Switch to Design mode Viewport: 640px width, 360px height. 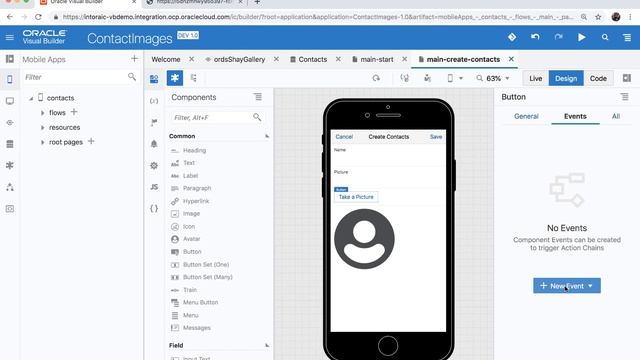pos(566,78)
